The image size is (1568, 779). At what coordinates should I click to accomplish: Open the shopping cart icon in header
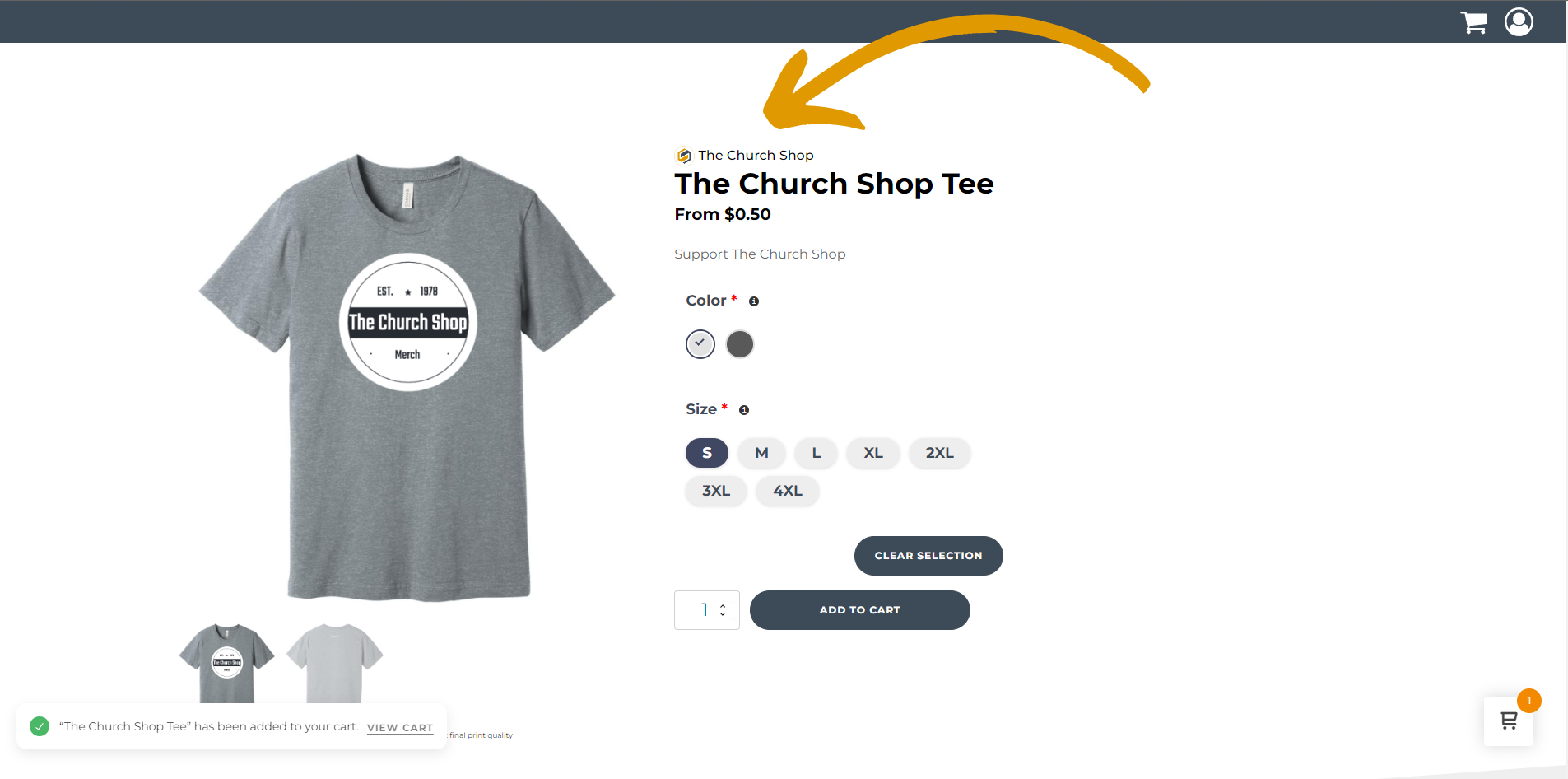click(1473, 22)
